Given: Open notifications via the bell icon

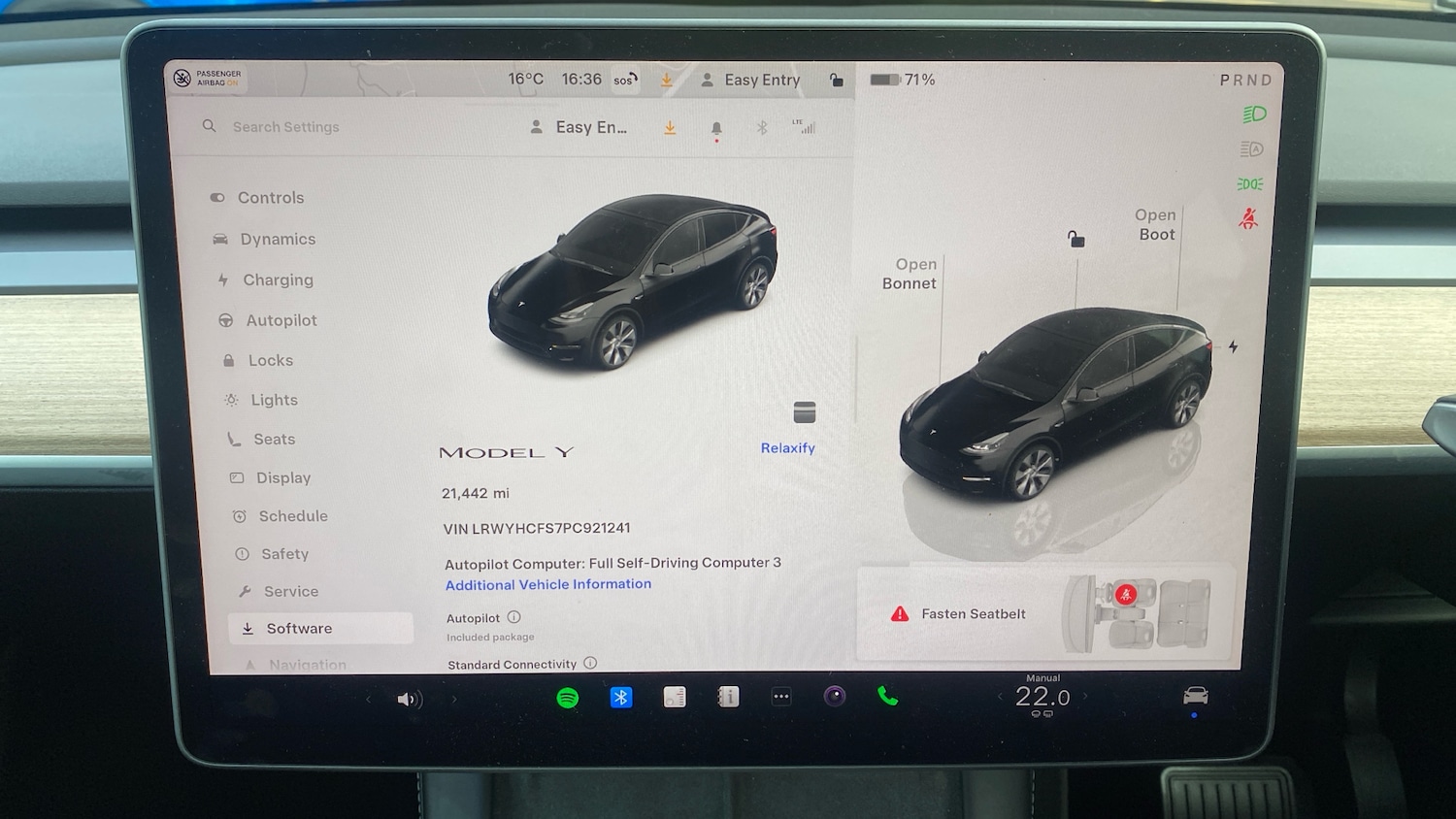Looking at the screenshot, I should [x=716, y=128].
